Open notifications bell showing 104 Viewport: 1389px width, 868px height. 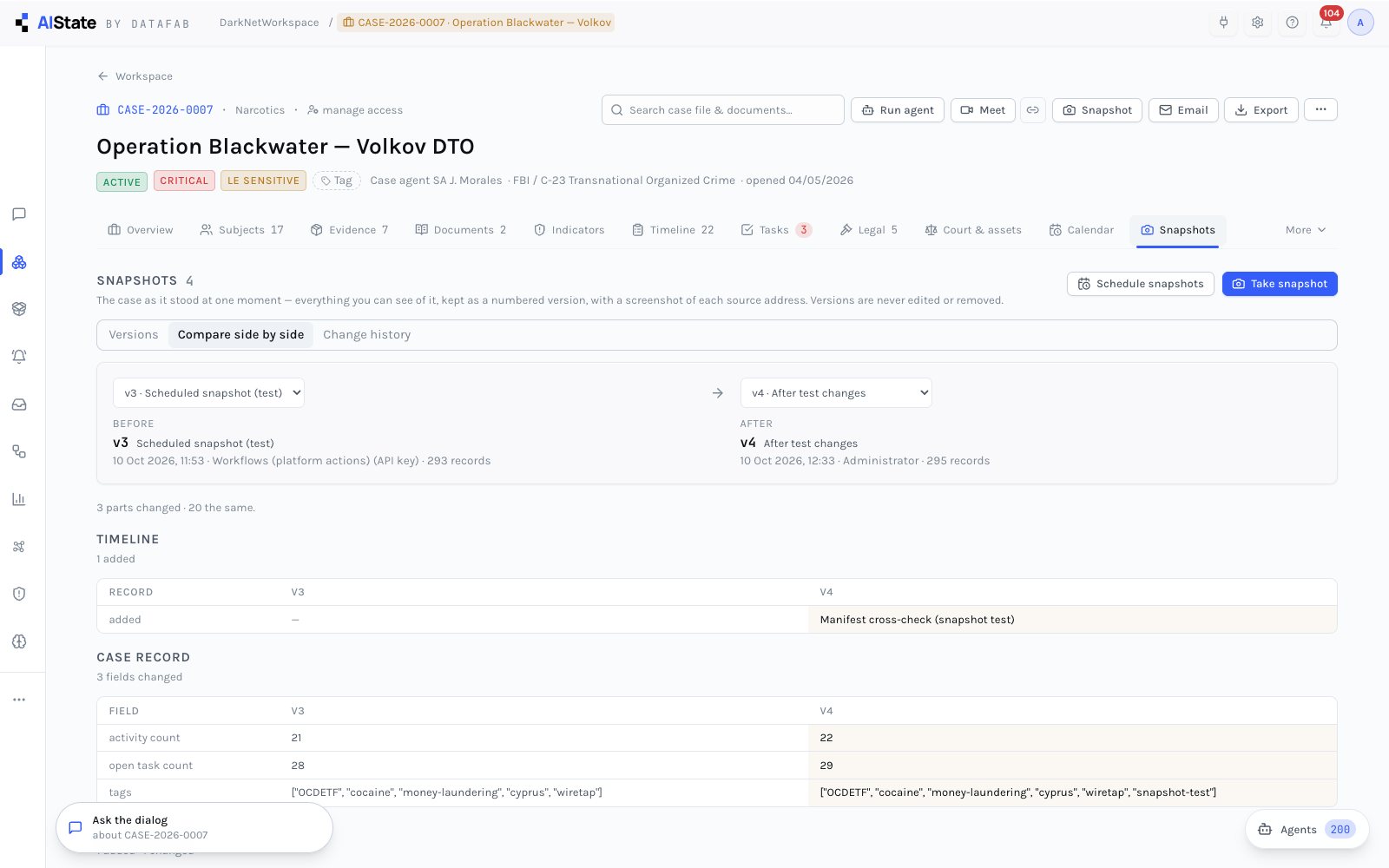(x=1326, y=23)
